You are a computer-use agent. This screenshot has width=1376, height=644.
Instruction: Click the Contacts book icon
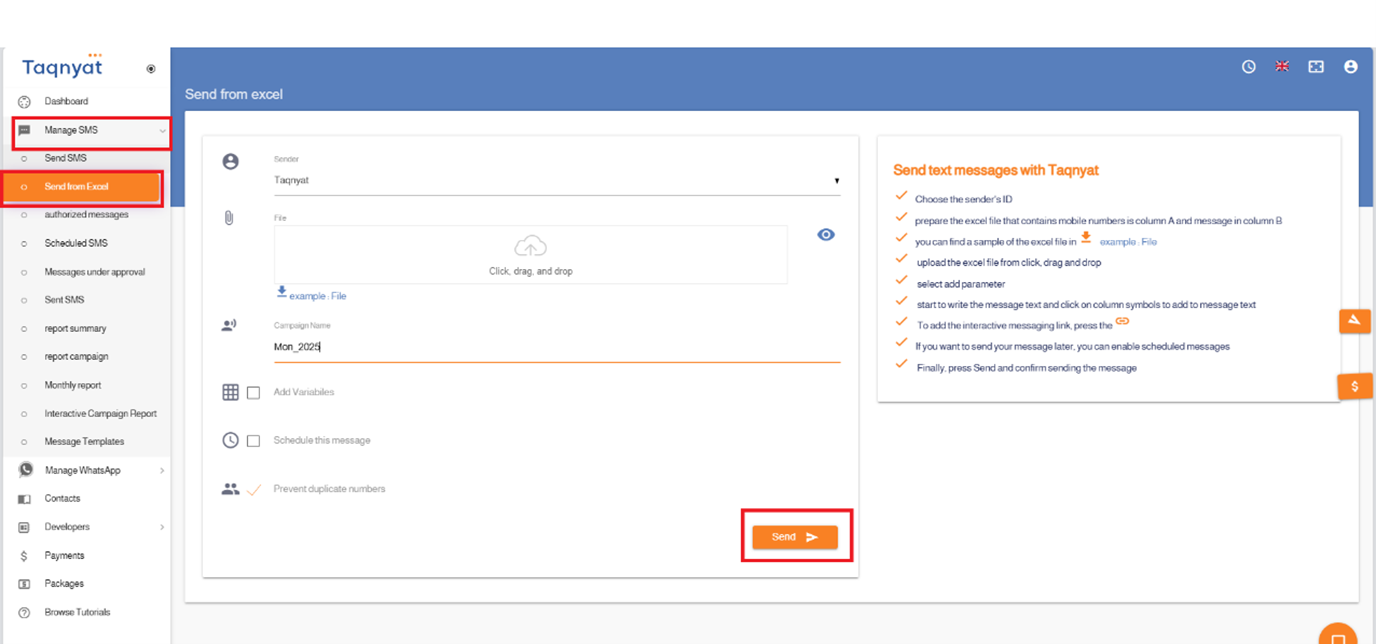click(25, 499)
